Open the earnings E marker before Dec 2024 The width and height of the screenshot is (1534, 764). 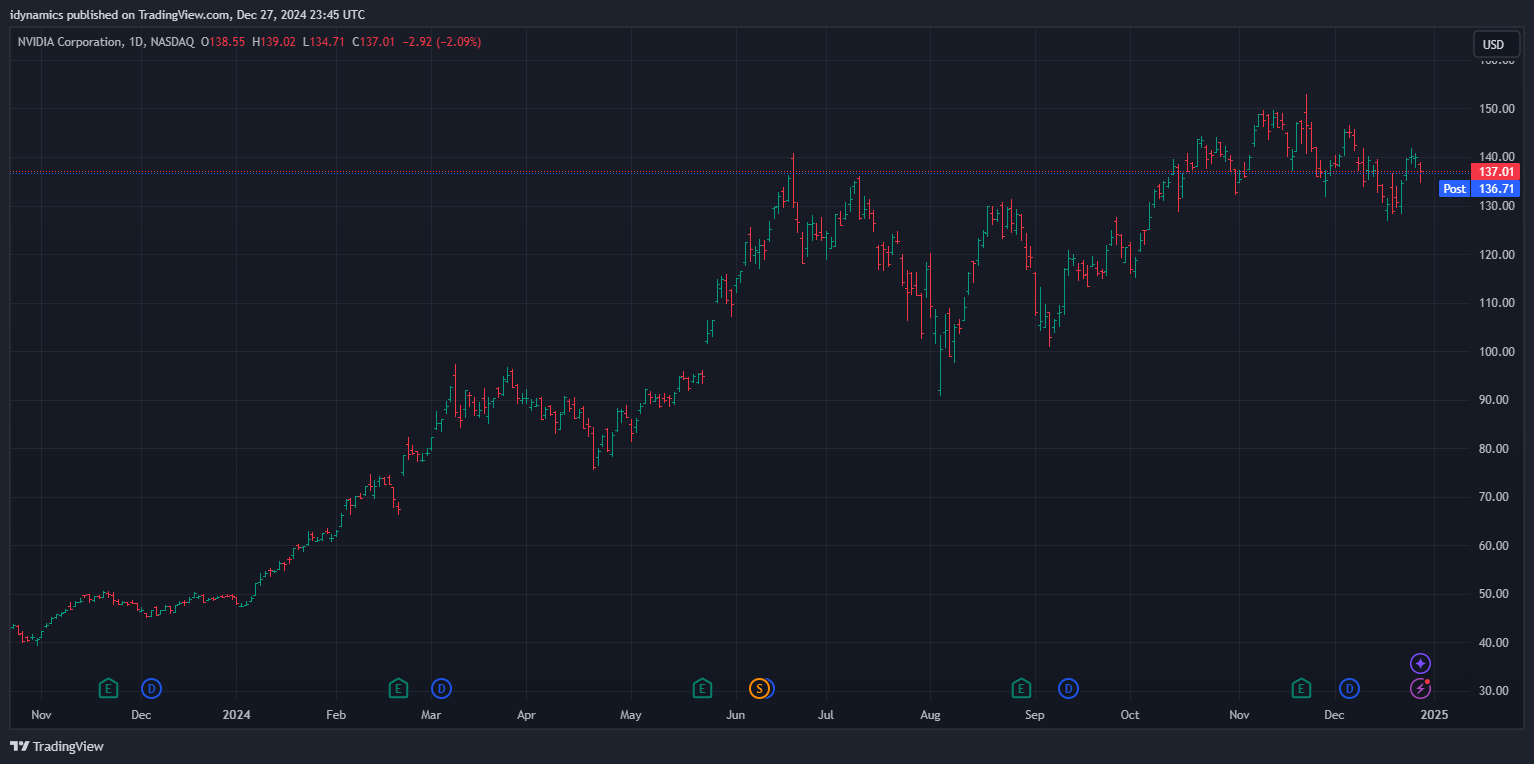(x=1301, y=688)
